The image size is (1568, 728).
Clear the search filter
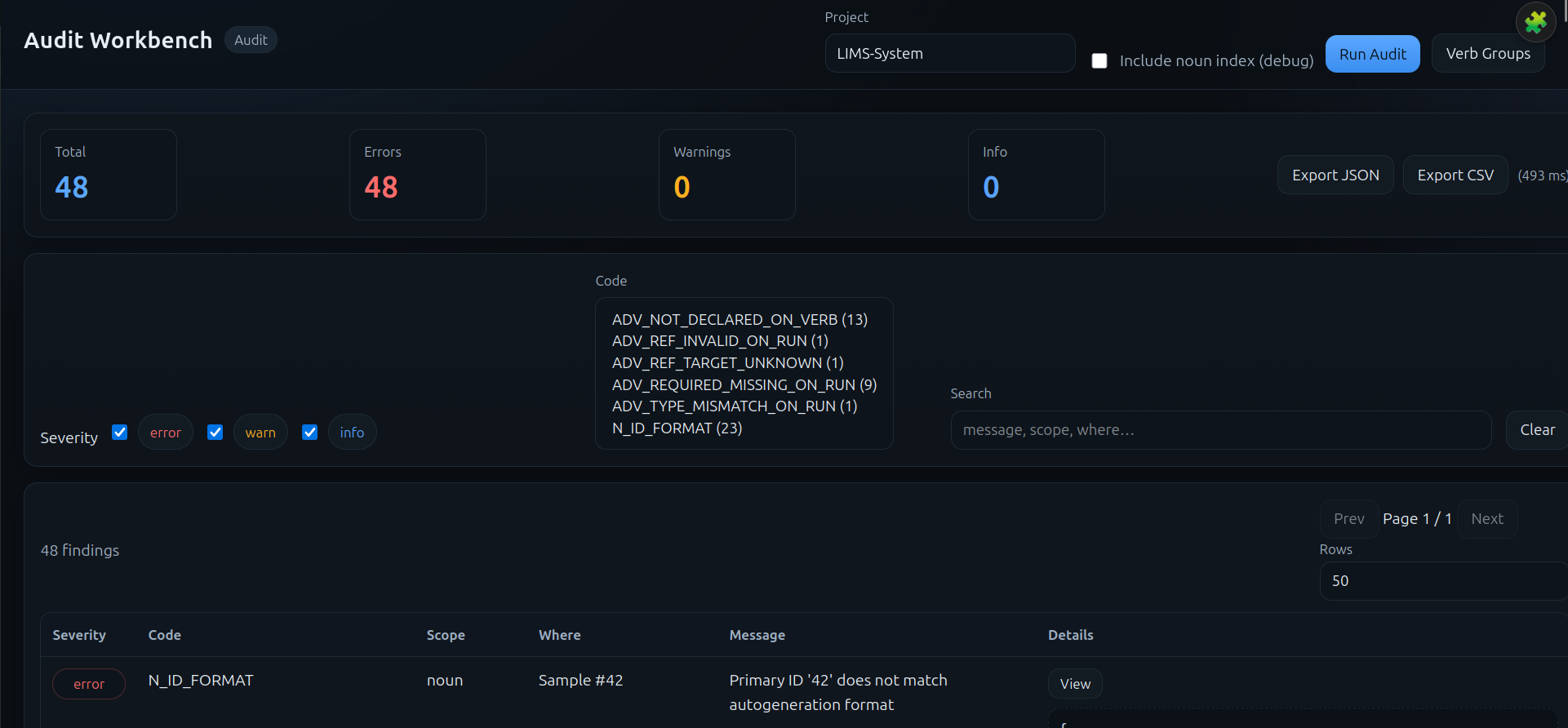tap(1537, 430)
